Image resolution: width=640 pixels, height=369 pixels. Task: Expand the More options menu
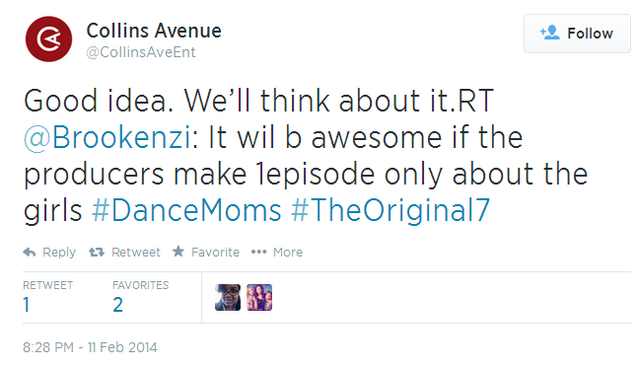pyautogui.click(x=288, y=252)
